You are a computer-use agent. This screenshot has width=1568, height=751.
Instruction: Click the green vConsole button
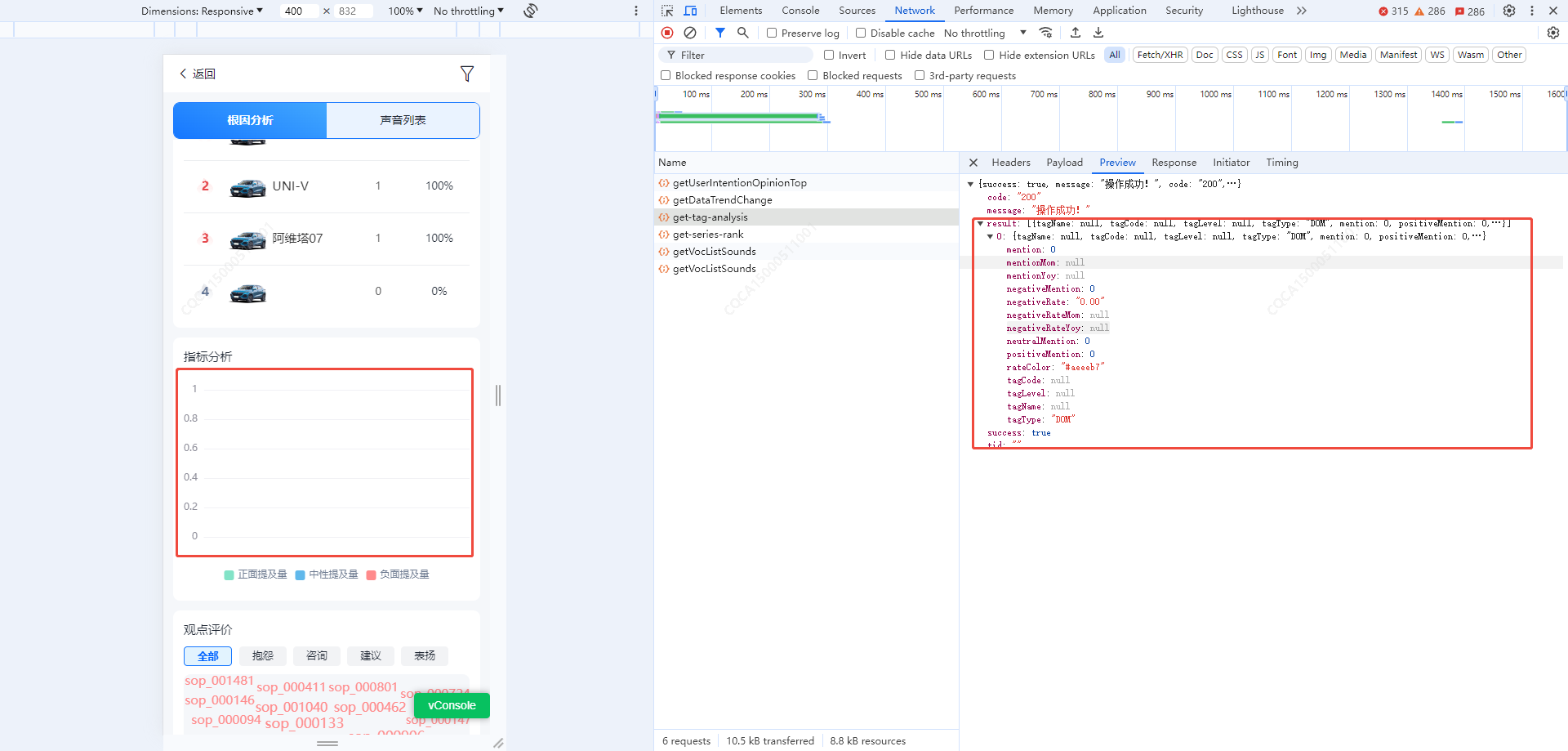click(452, 705)
